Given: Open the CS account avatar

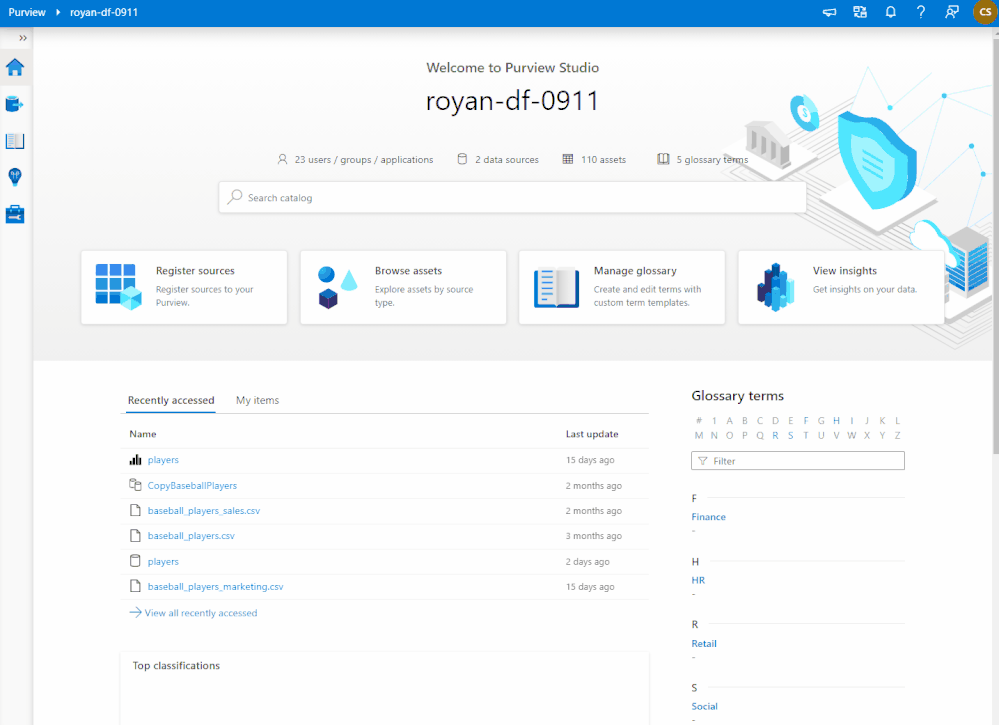Looking at the screenshot, I should pos(985,12).
